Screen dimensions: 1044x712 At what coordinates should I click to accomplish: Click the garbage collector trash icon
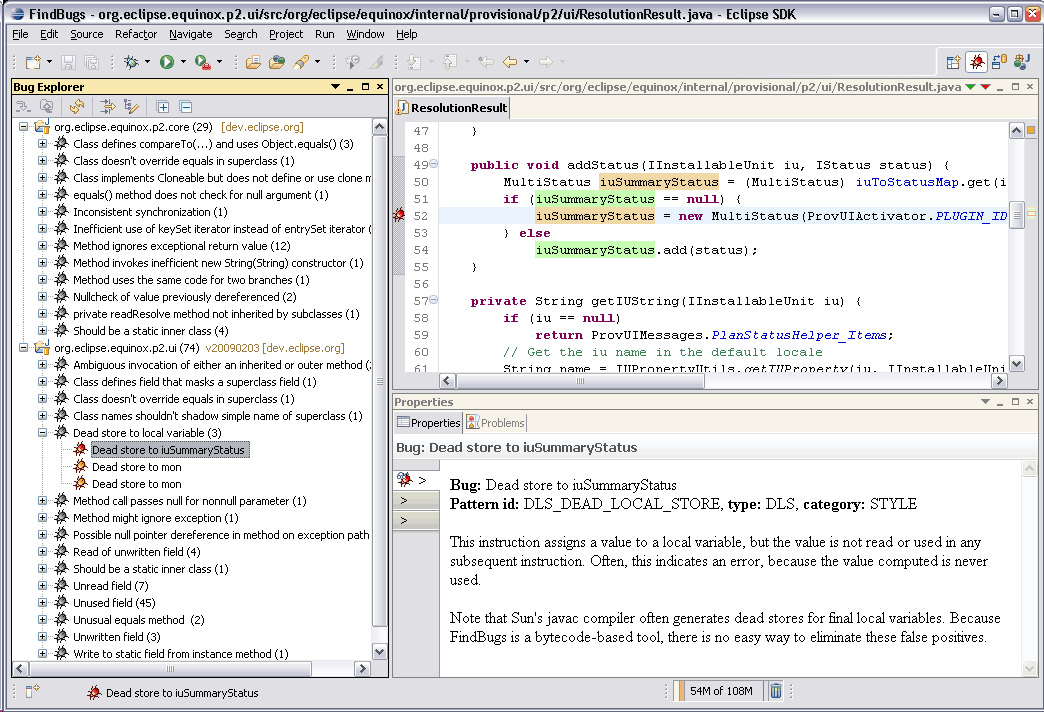point(776,691)
